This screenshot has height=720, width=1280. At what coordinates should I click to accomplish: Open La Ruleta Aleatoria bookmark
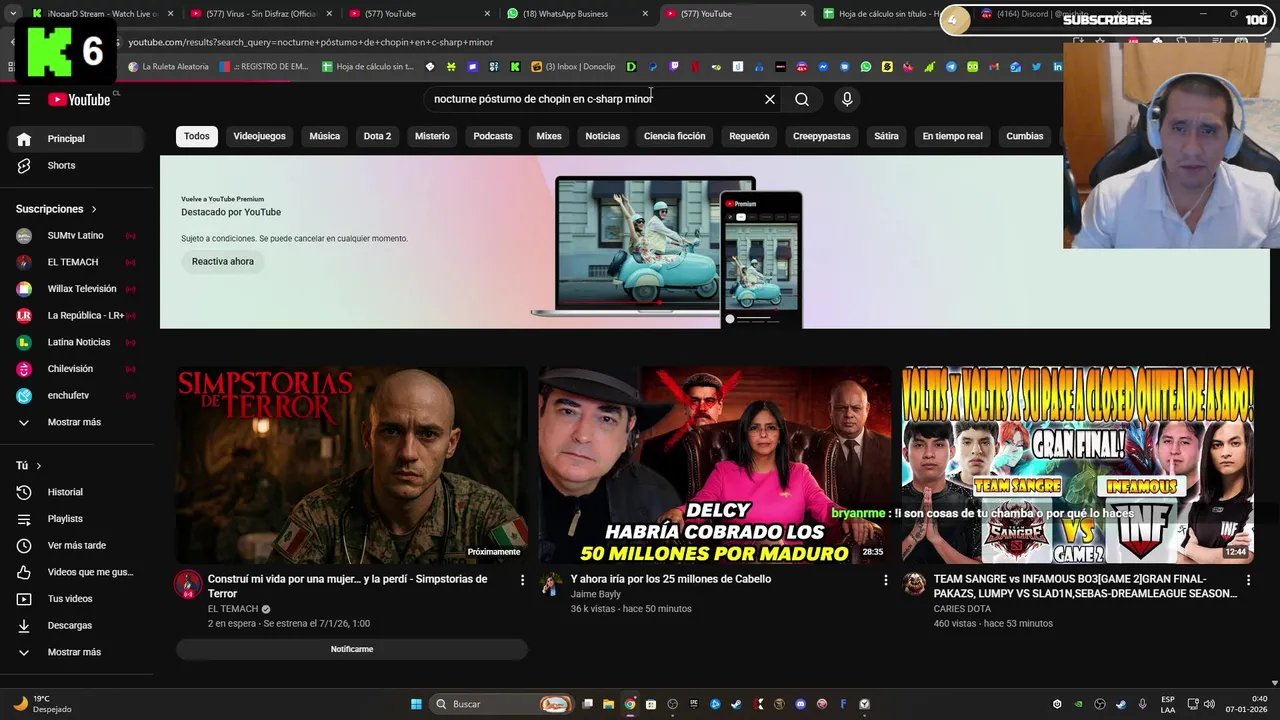tap(168, 67)
